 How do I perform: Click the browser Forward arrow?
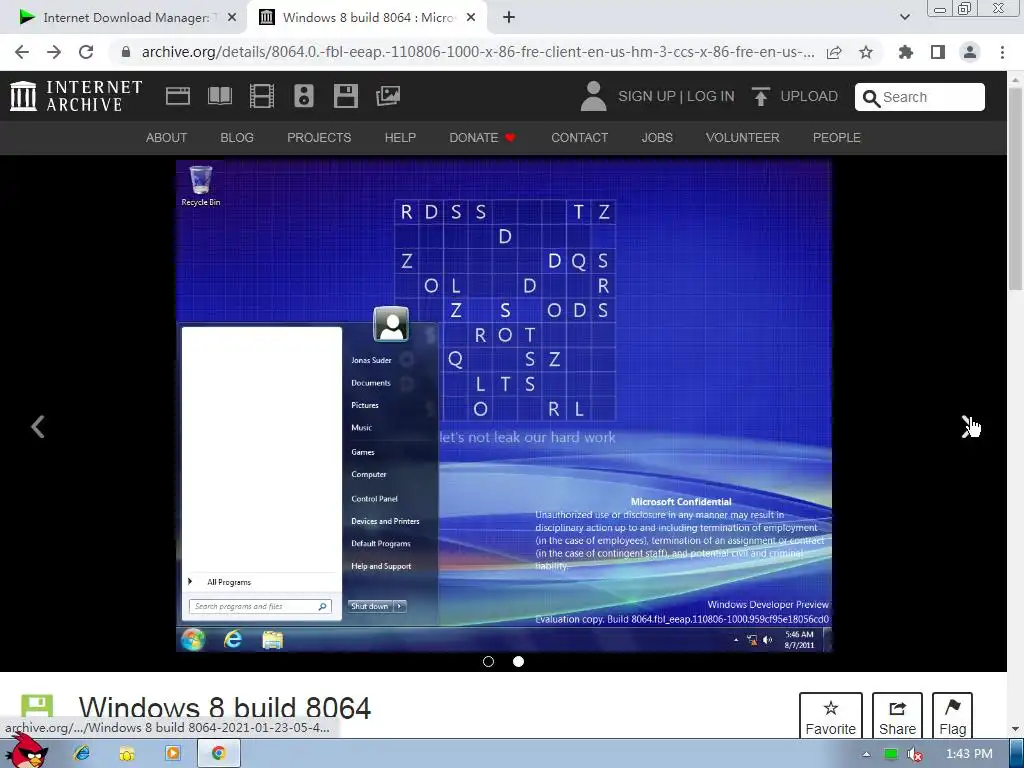54,52
